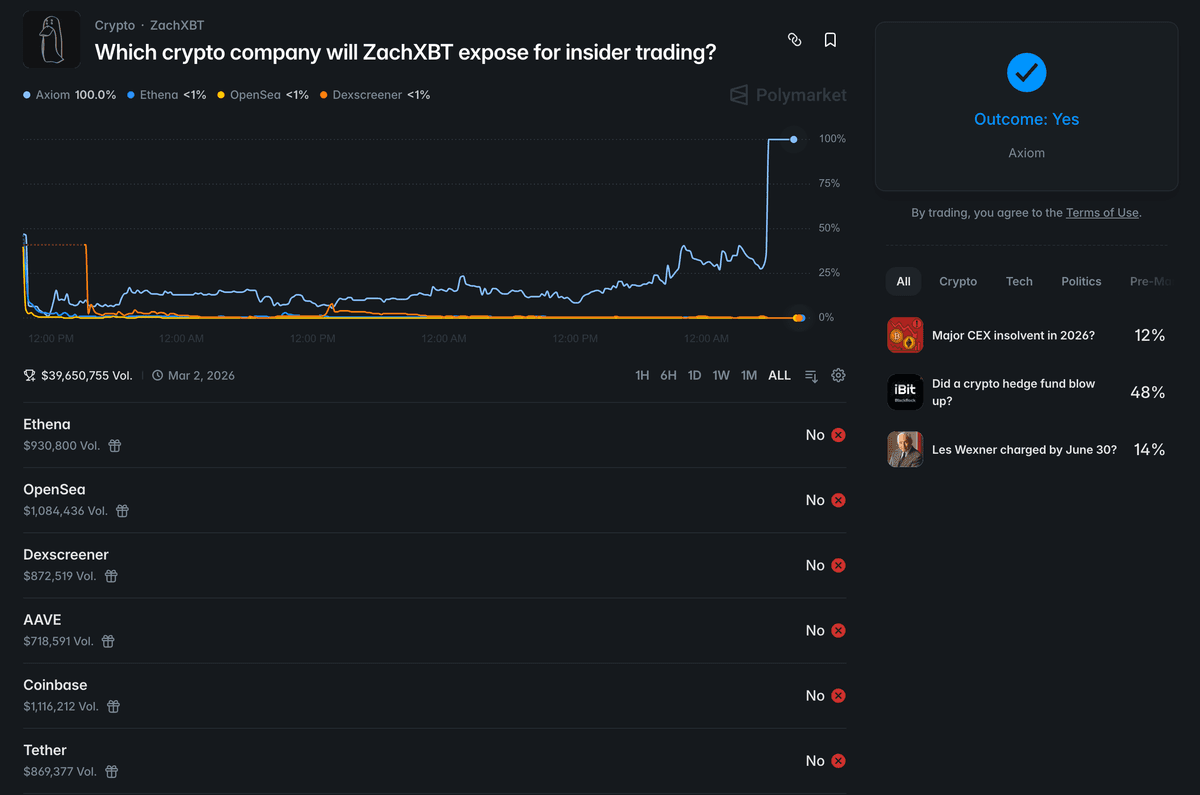
Task: Click the iBit logo on hedge fund market
Action: point(905,391)
